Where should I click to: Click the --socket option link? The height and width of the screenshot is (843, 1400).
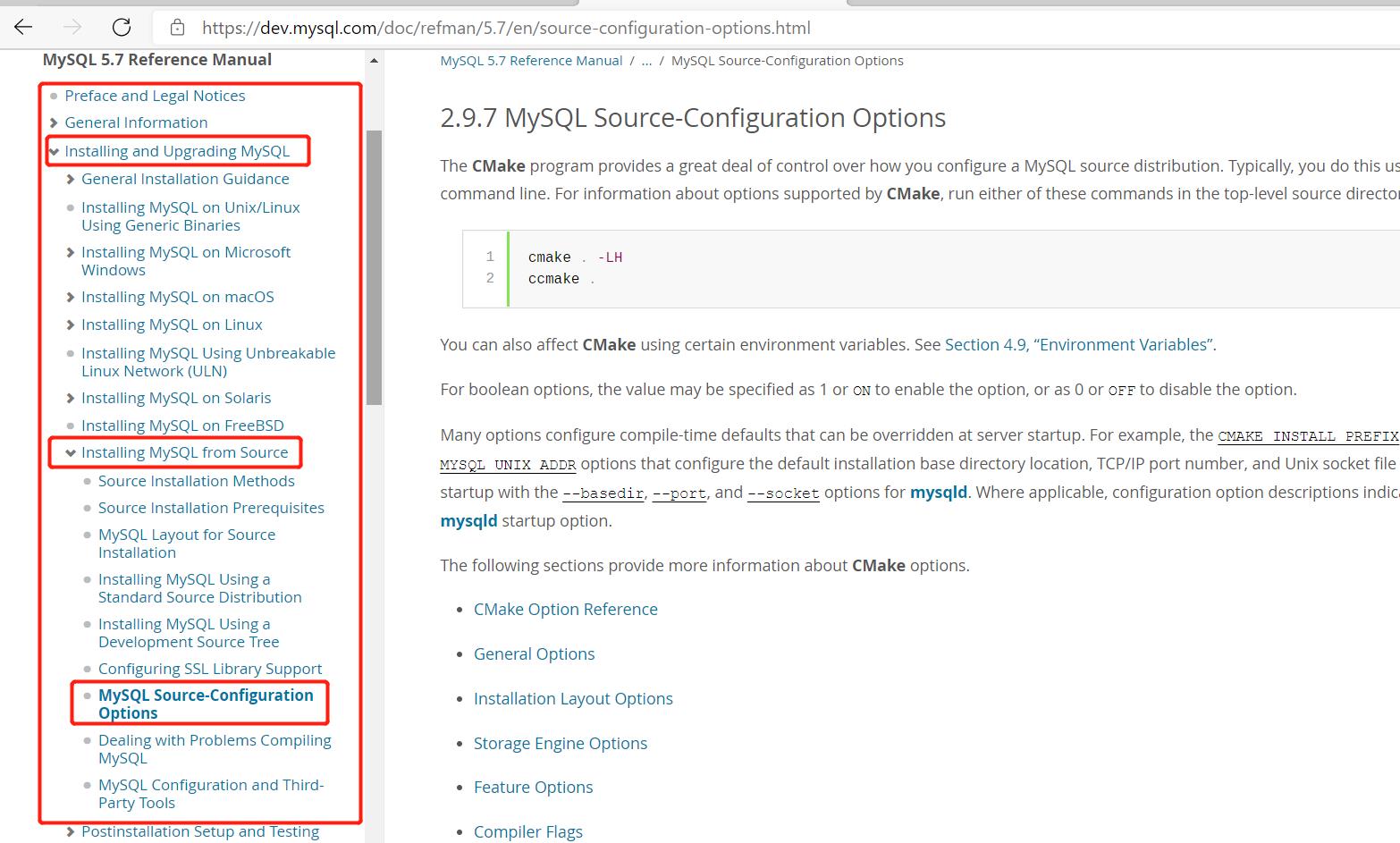pyautogui.click(x=783, y=493)
